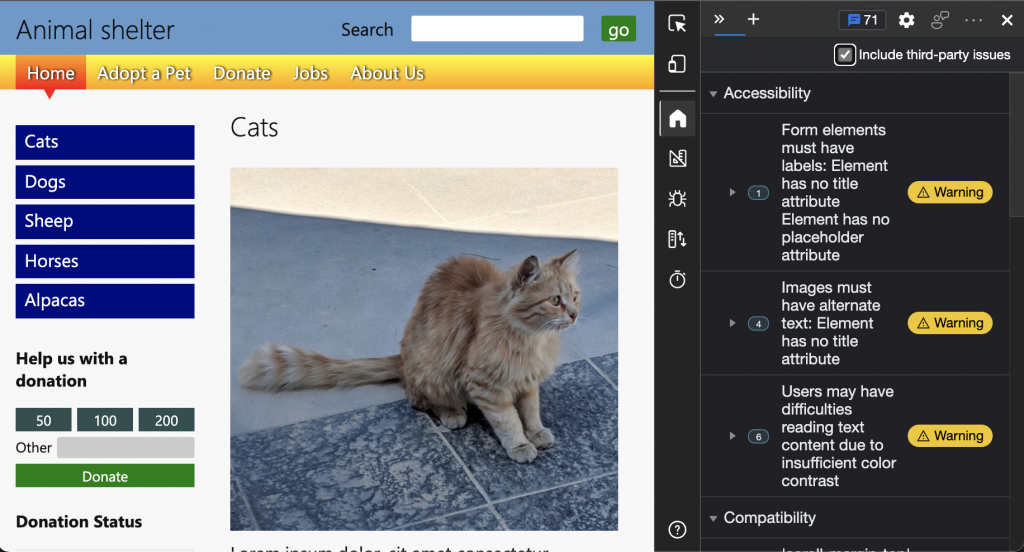Click Warning badge of form labels issue
The height and width of the screenshot is (552, 1024).
[950, 192]
